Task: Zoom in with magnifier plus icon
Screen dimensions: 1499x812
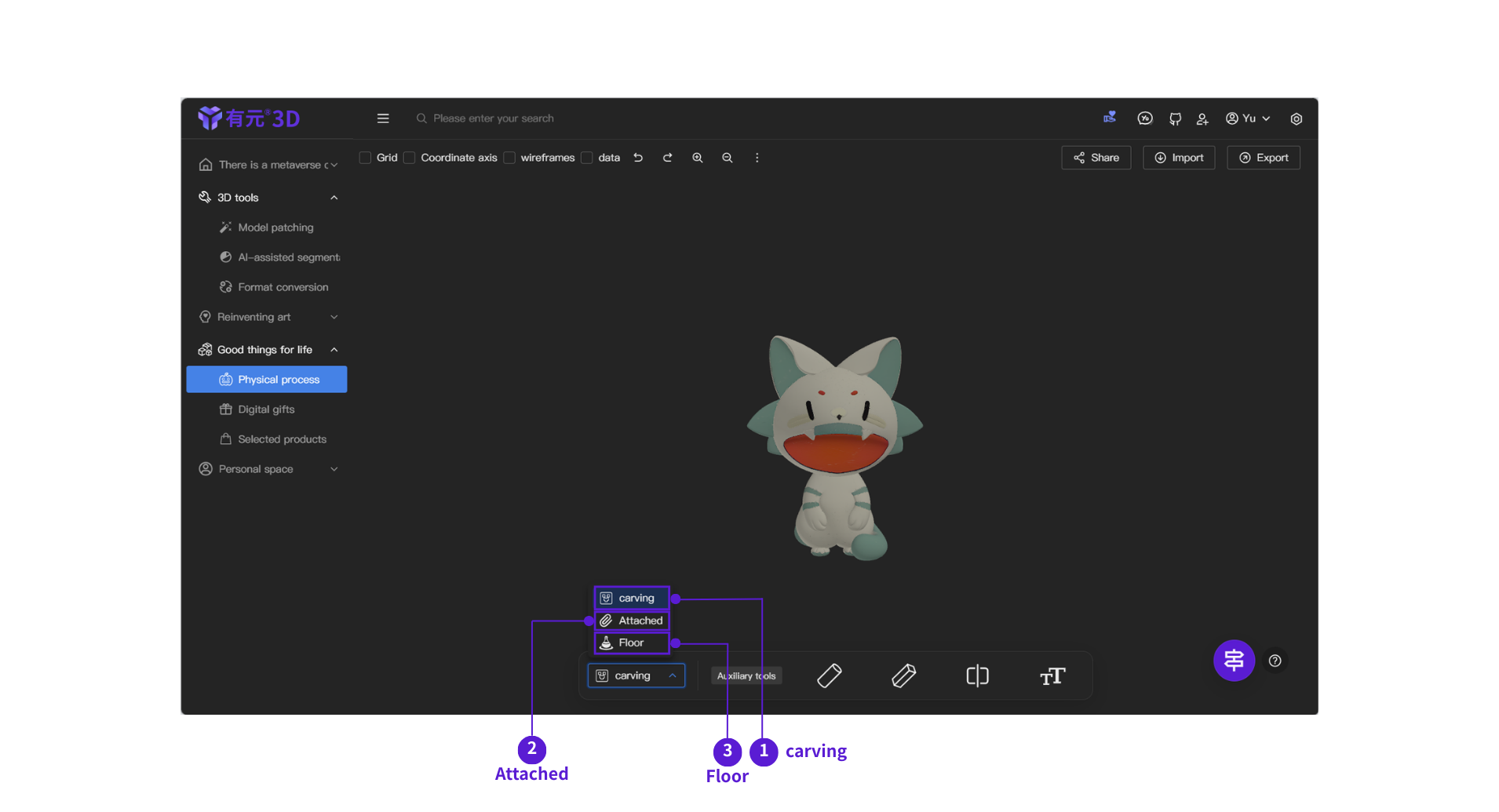Action: tap(697, 158)
